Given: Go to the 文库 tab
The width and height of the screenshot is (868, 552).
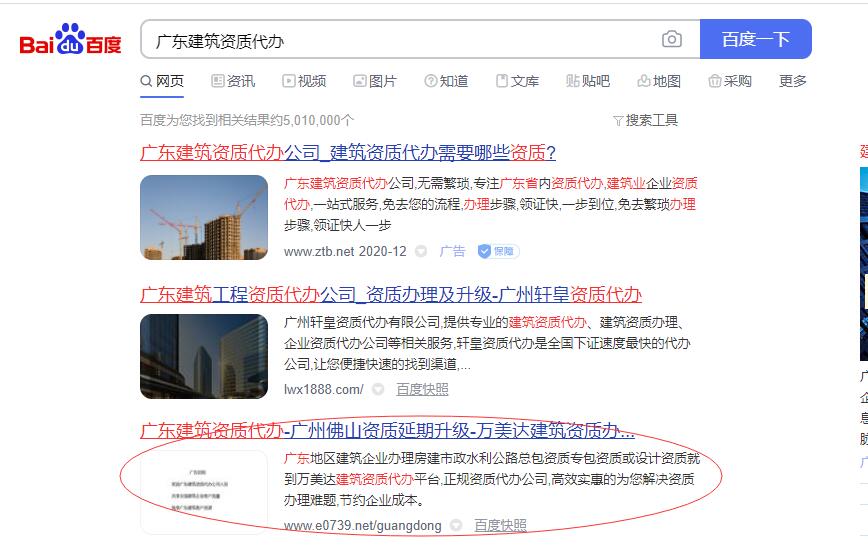Looking at the screenshot, I should [517, 81].
